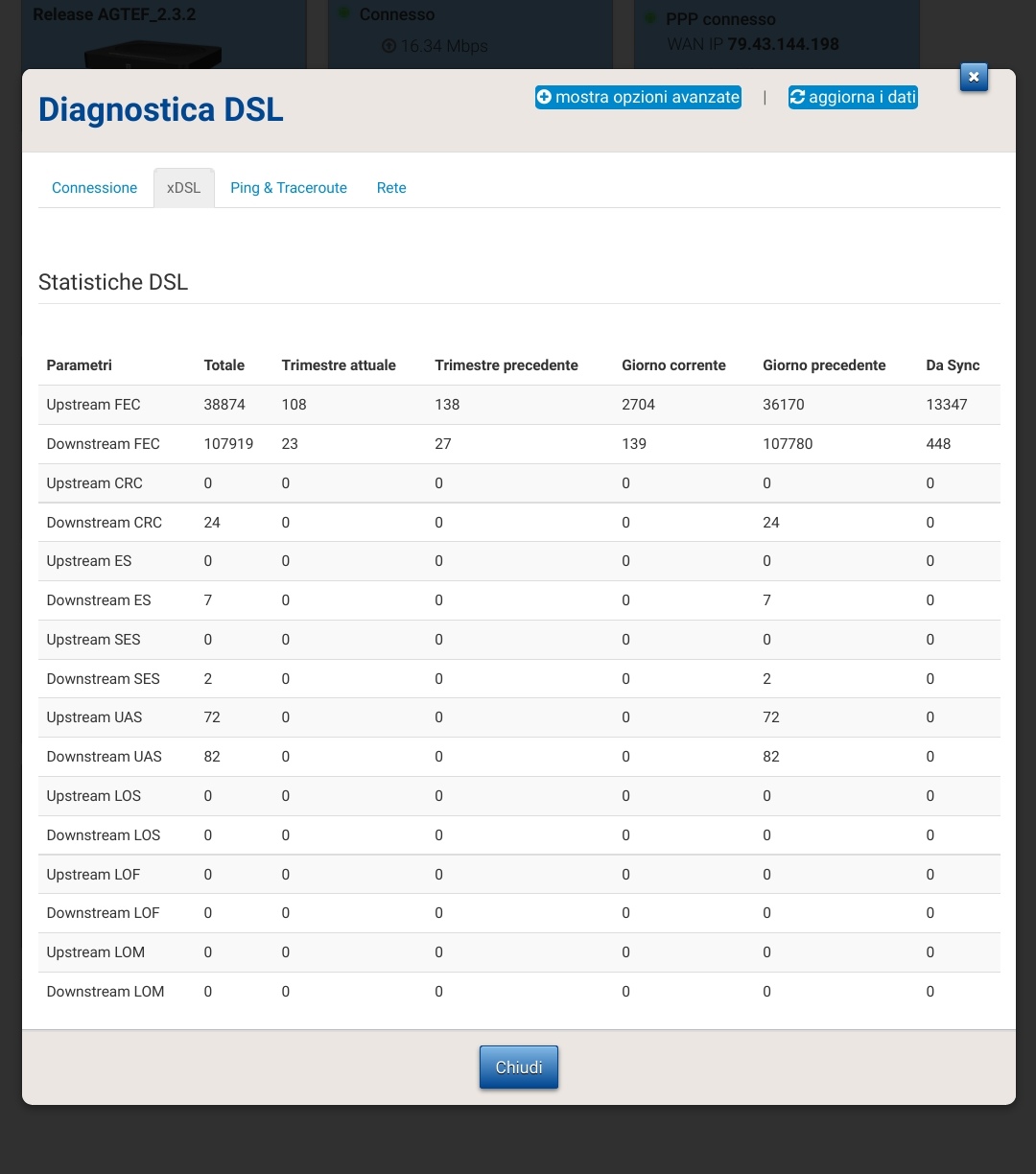Click Upstream FEC value 2704
Image resolution: width=1036 pixels, height=1174 pixels.
pos(639,405)
